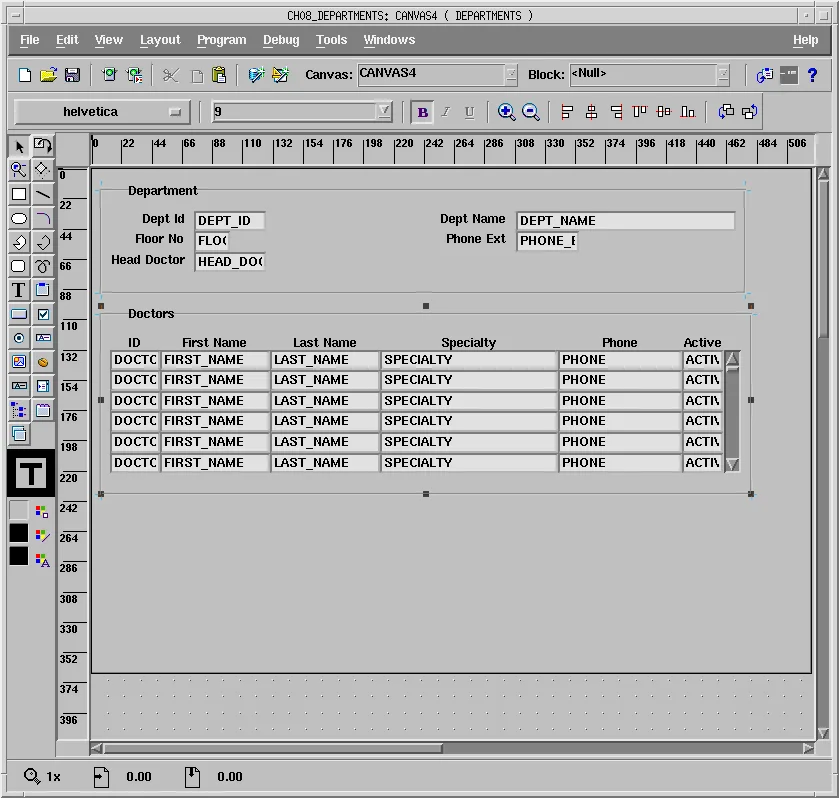The height and width of the screenshot is (798, 839).
Task: Select the Polyline tool
Action: point(42,242)
